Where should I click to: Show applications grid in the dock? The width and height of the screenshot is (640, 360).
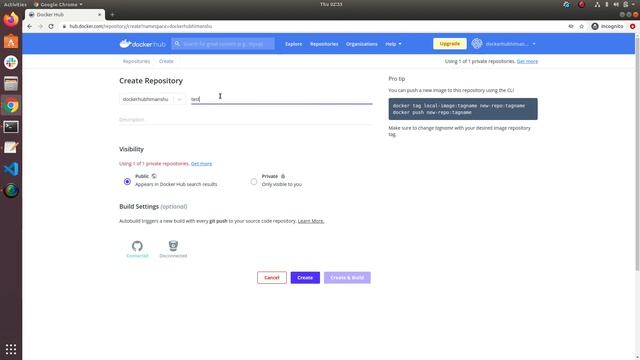coord(11,349)
